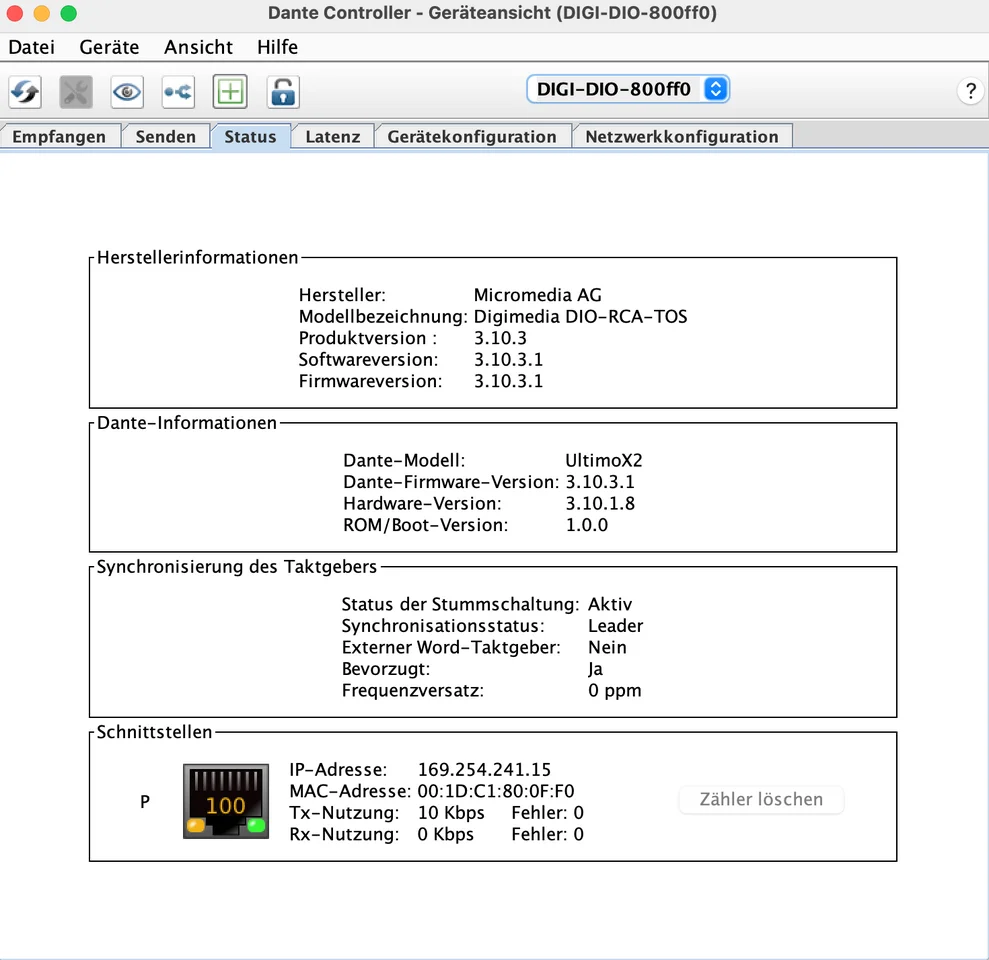Select the multicast routing icon
Viewport: 989px width, 960px height.
coord(178,92)
